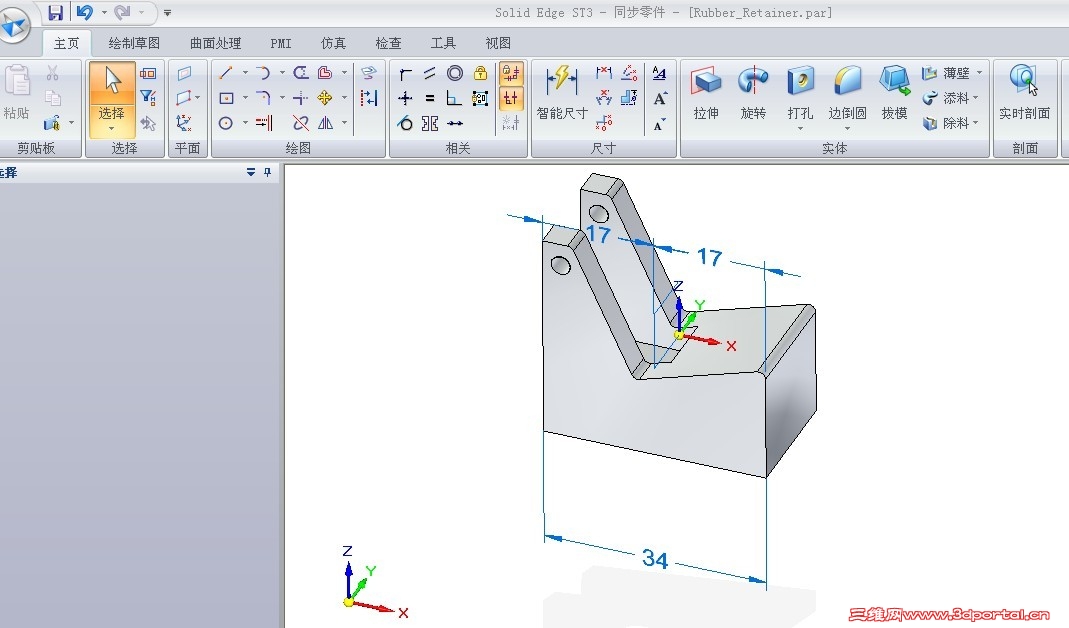Select the Line drawing tool
Viewport: 1069px width, 628px height.
[226, 72]
